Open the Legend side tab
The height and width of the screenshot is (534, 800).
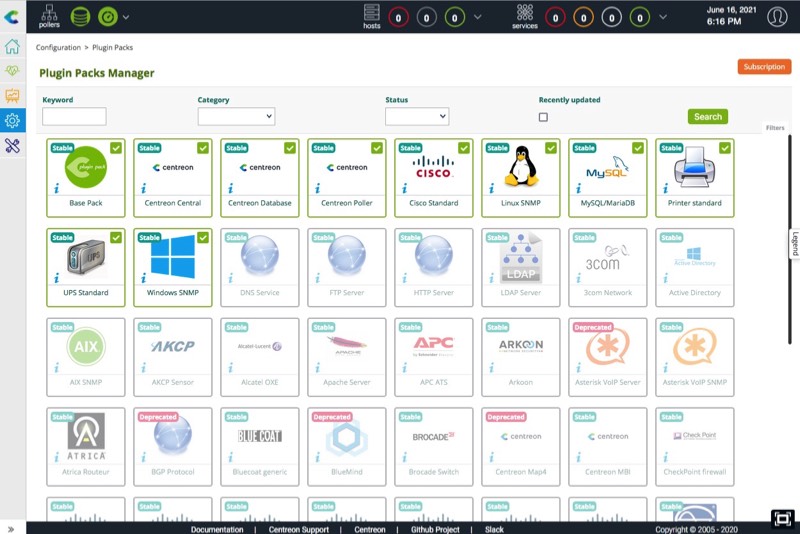pyautogui.click(x=794, y=243)
